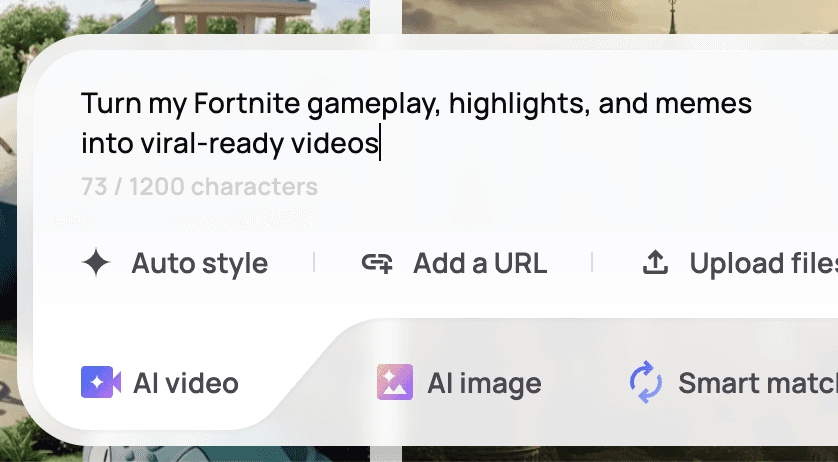The width and height of the screenshot is (838, 462).
Task: Open the Upload files option
Action: (740, 263)
